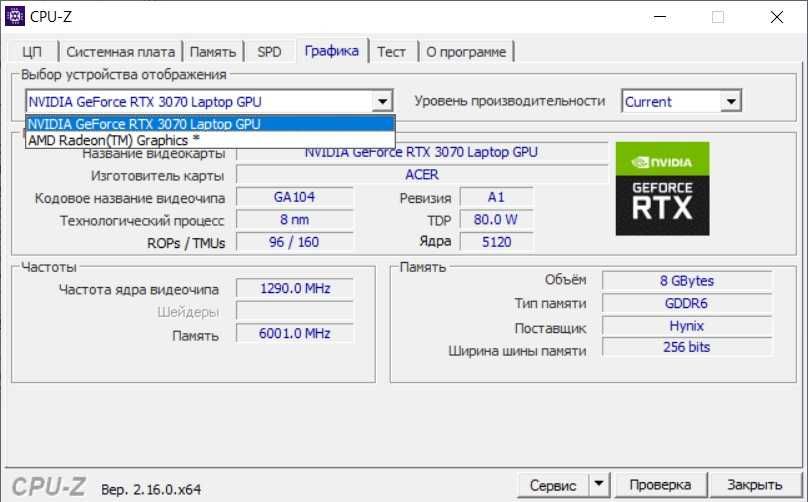Click the ROPs/TMUs value 96 / 160
This screenshot has height=502, width=808.
coord(295,242)
